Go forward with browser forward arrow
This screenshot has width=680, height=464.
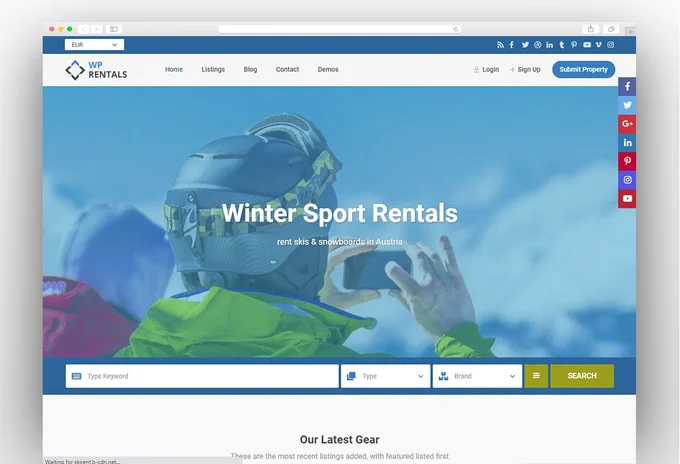[97, 29]
